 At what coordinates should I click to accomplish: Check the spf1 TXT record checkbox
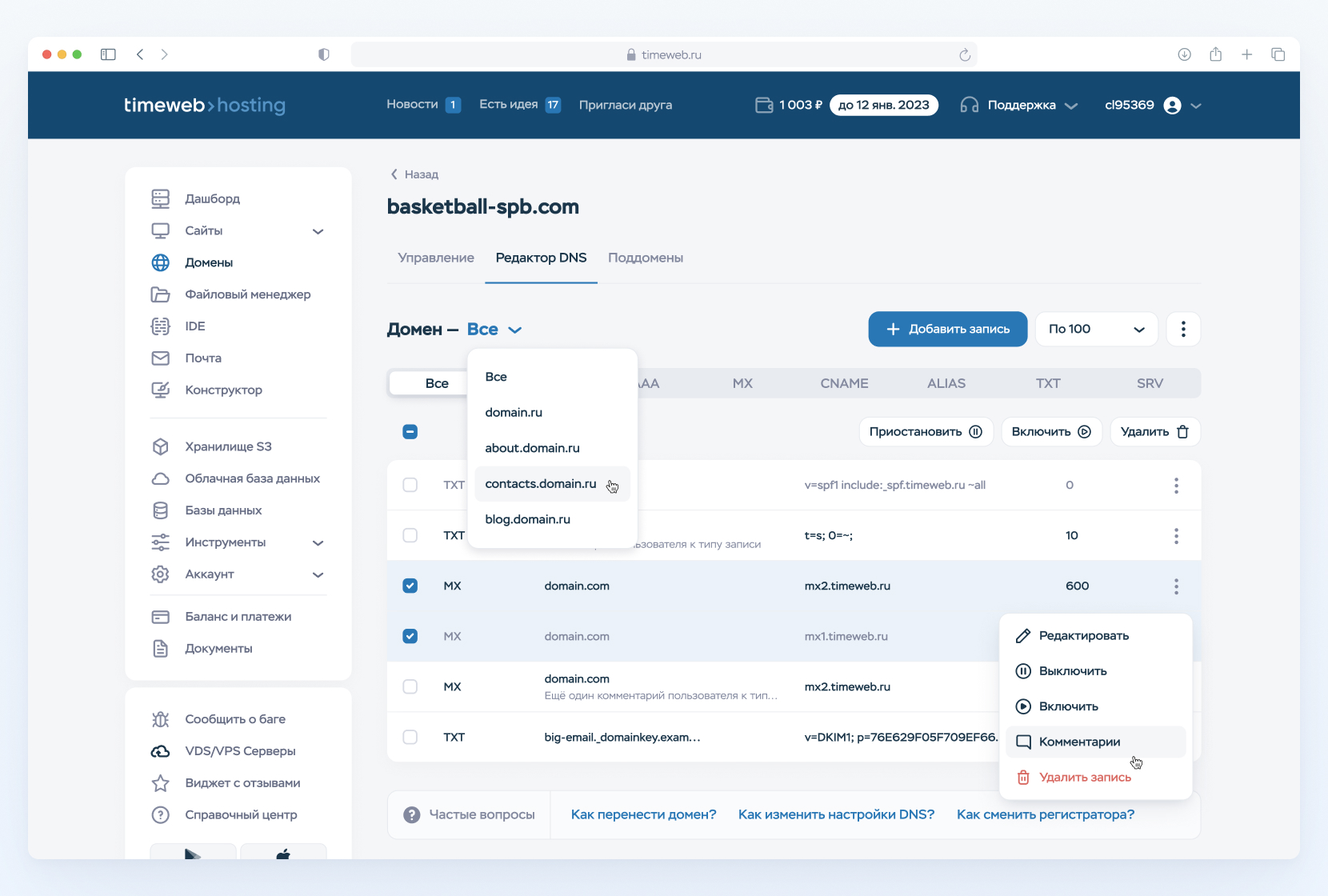tap(410, 485)
